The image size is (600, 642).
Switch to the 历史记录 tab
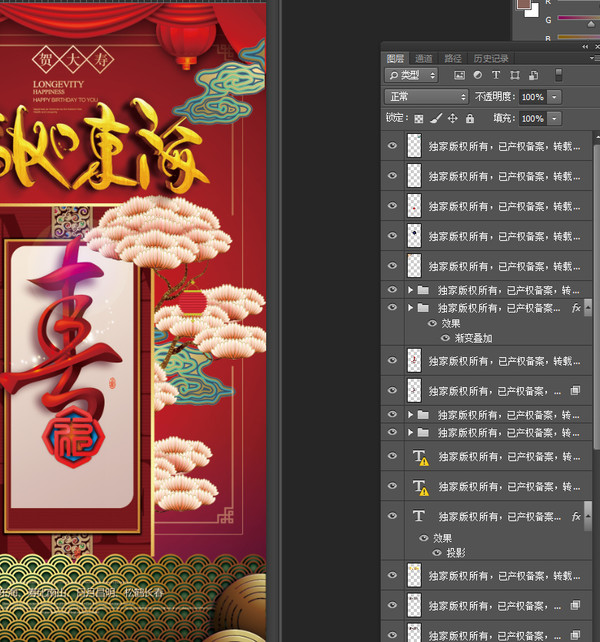pyautogui.click(x=491, y=59)
